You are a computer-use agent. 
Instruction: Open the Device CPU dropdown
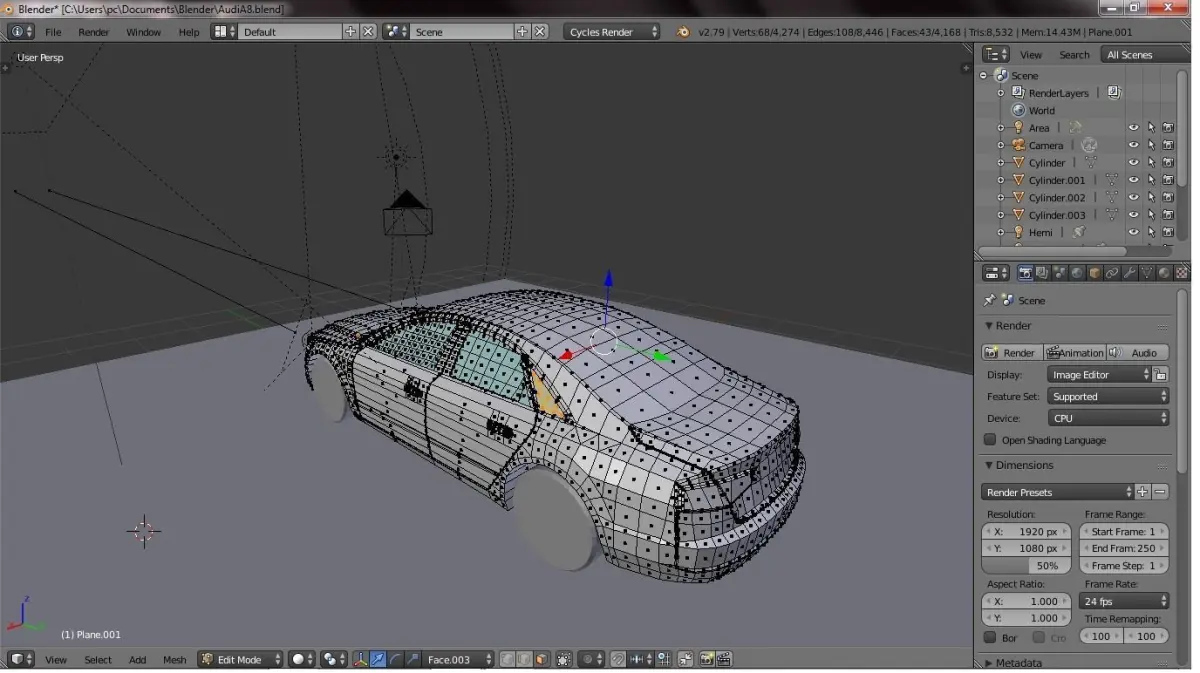(1108, 419)
